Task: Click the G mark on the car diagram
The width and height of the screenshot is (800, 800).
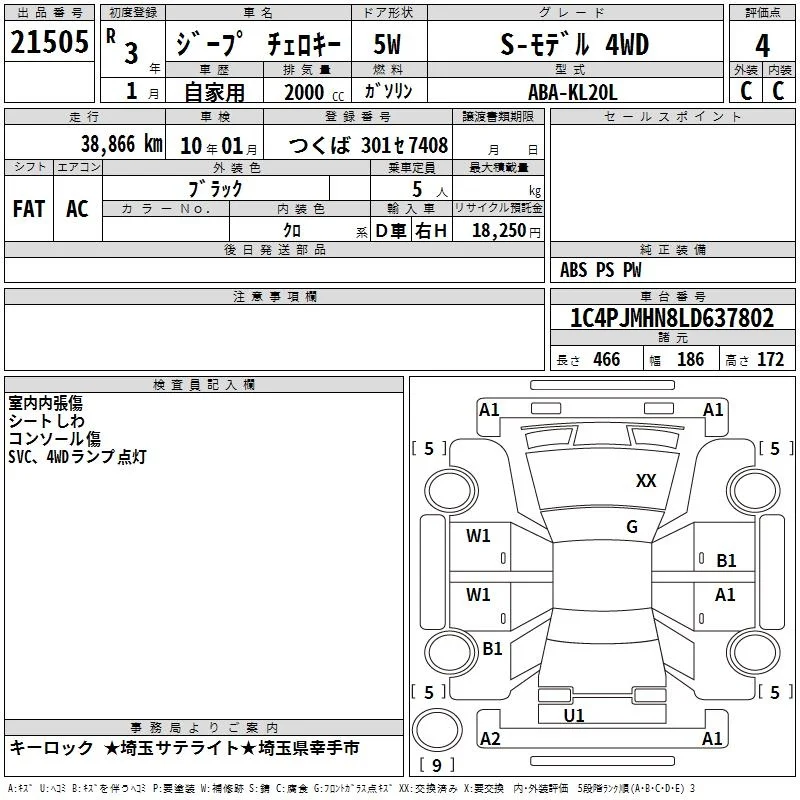Action: click(x=632, y=527)
